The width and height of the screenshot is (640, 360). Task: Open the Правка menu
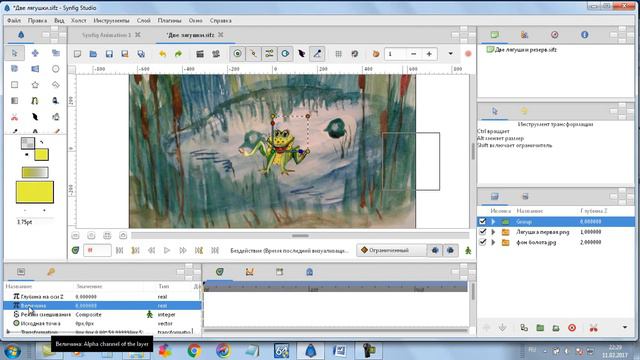pyautogui.click(x=37, y=20)
